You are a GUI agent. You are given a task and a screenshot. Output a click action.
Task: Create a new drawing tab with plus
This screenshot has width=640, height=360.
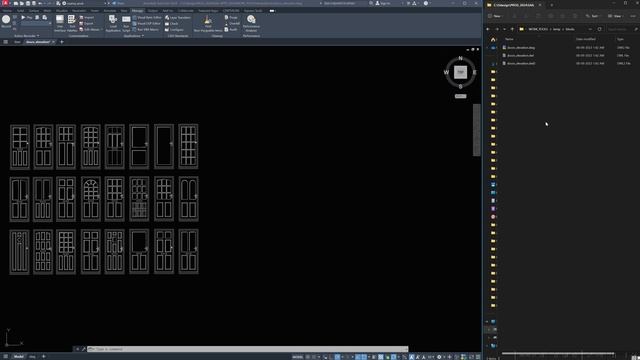[x=62, y=42]
